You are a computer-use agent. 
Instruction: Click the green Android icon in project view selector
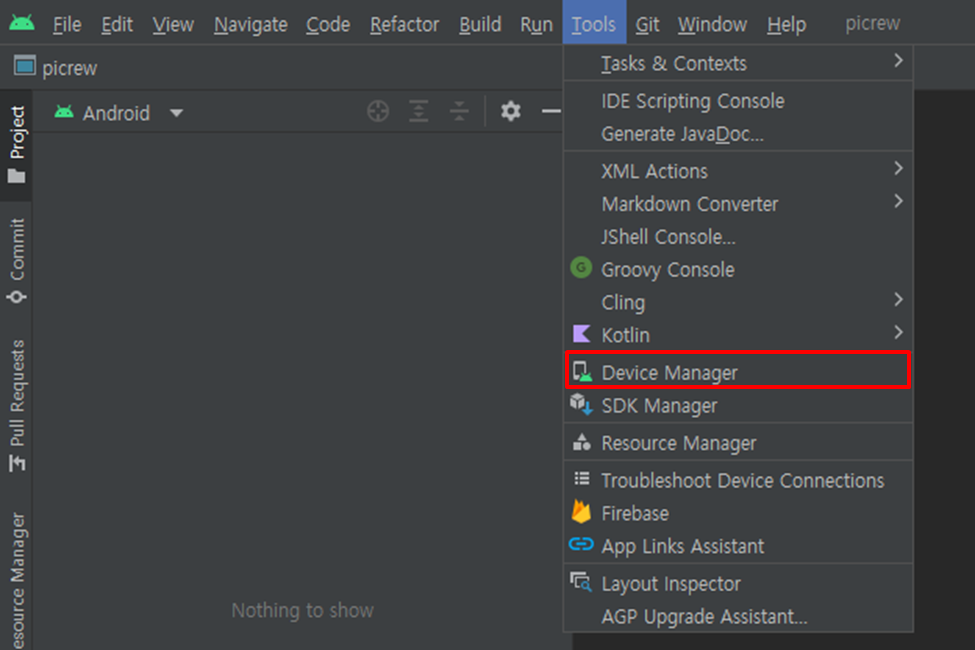click(64, 112)
